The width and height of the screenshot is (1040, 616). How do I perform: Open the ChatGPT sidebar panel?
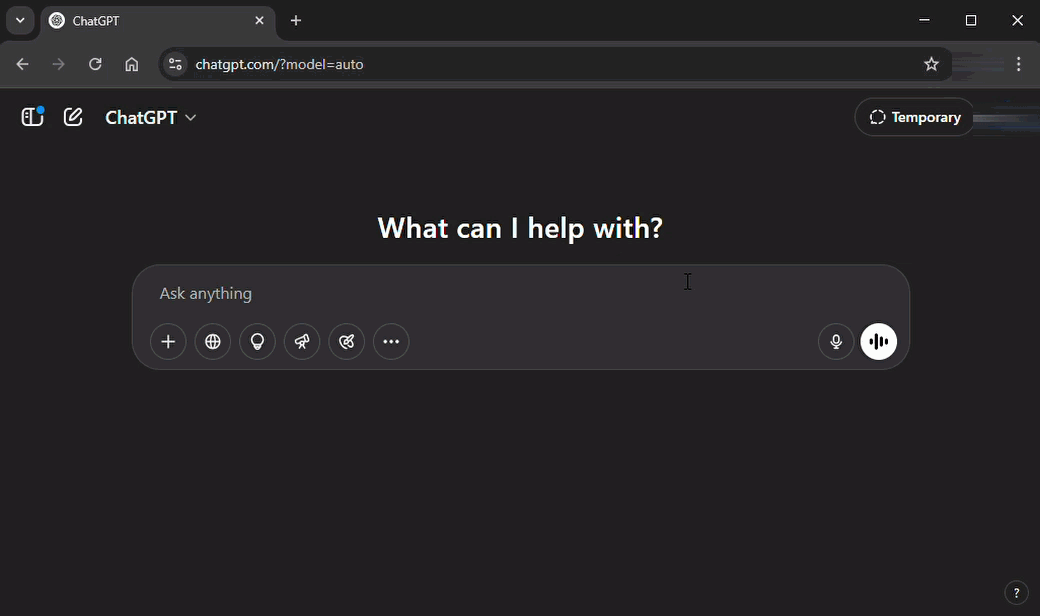tap(32, 117)
